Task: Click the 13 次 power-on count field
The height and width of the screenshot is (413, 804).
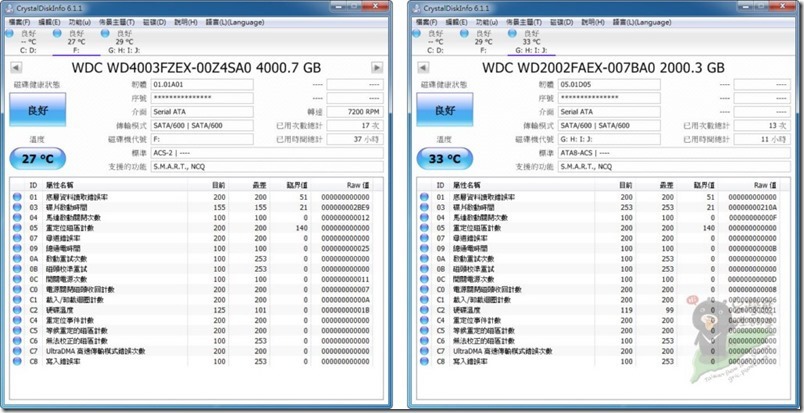Action: coord(762,125)
